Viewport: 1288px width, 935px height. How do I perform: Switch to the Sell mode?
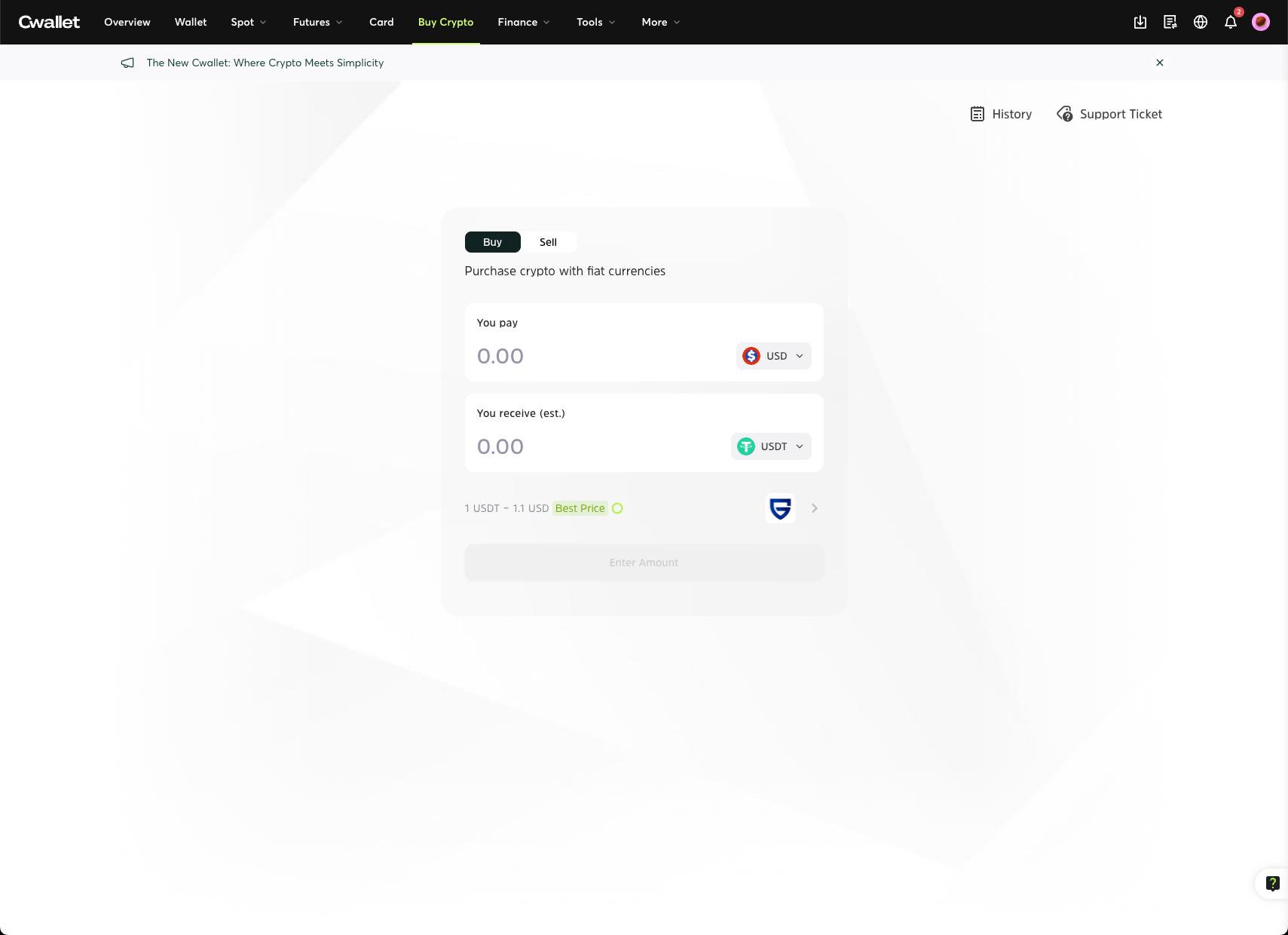548,242
